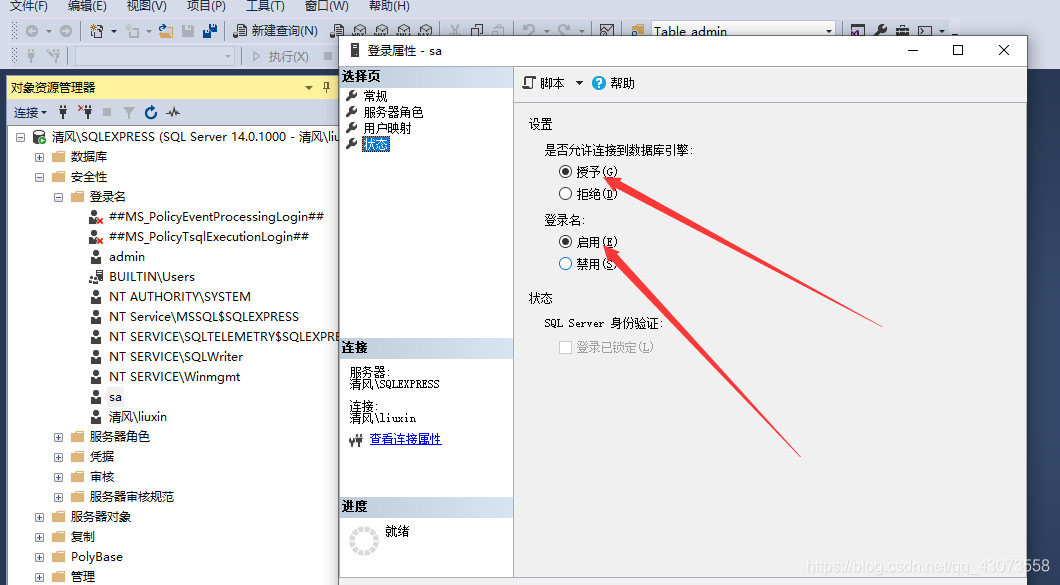Open the Table admin database dropdown

tap(829, 31)
